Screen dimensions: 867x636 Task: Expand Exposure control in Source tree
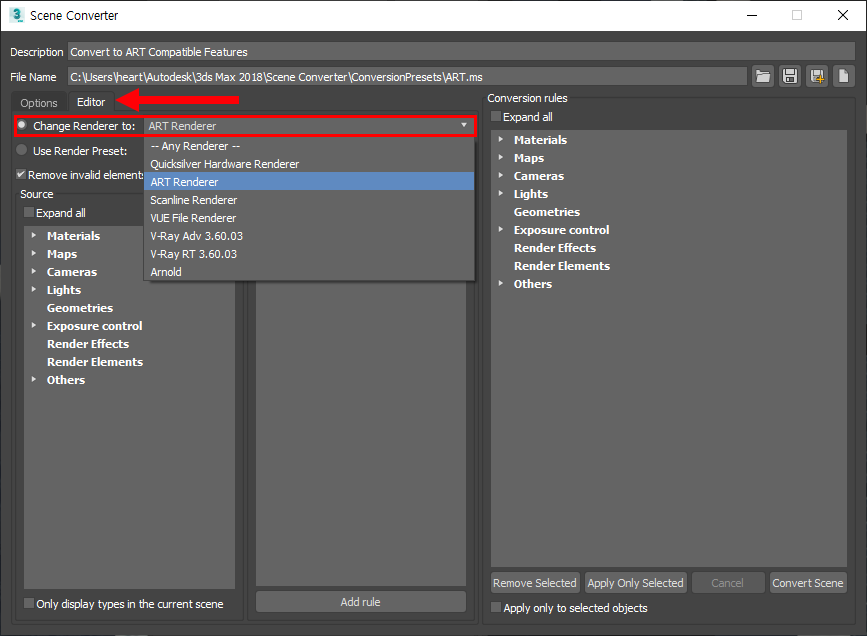tap(34, 325)
